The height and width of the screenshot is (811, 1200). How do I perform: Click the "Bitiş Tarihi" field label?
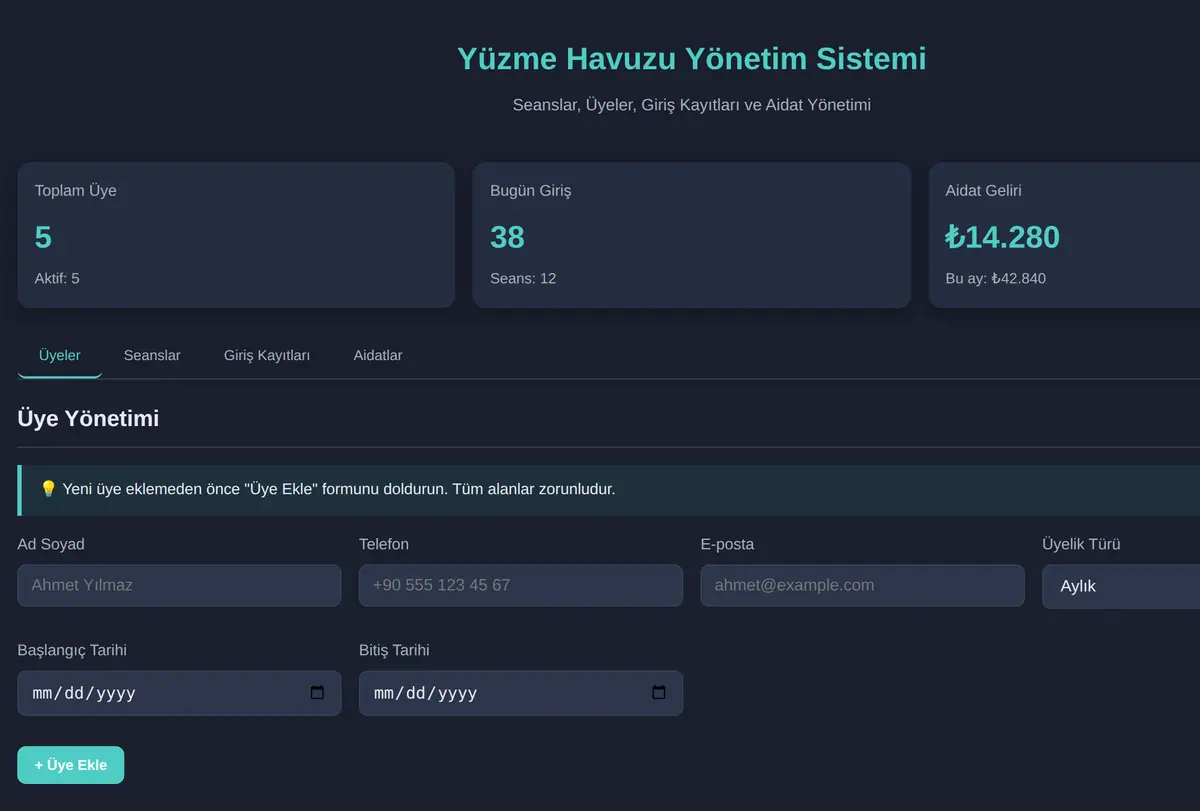(x=394, y=650)
